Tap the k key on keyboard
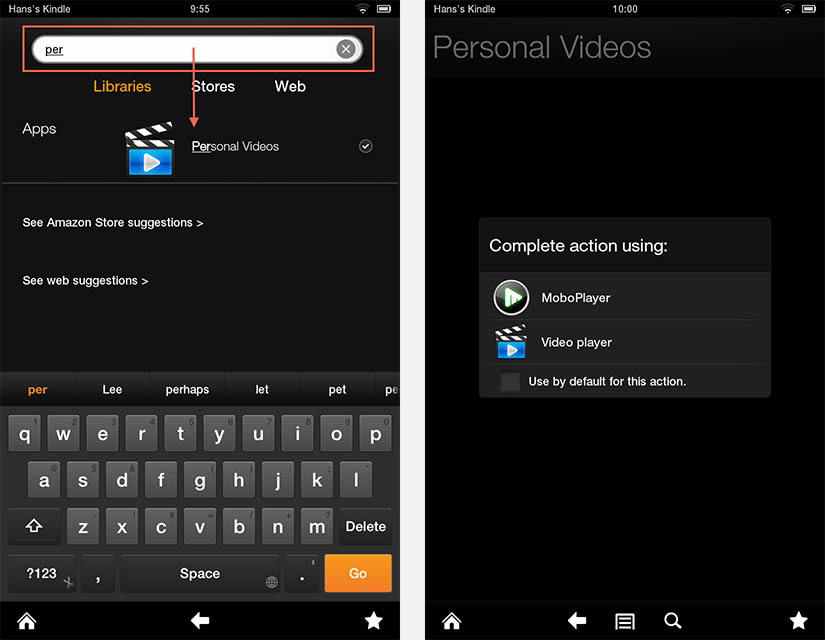Viewport: 825px width, 640px height. [x=317, y=480]
